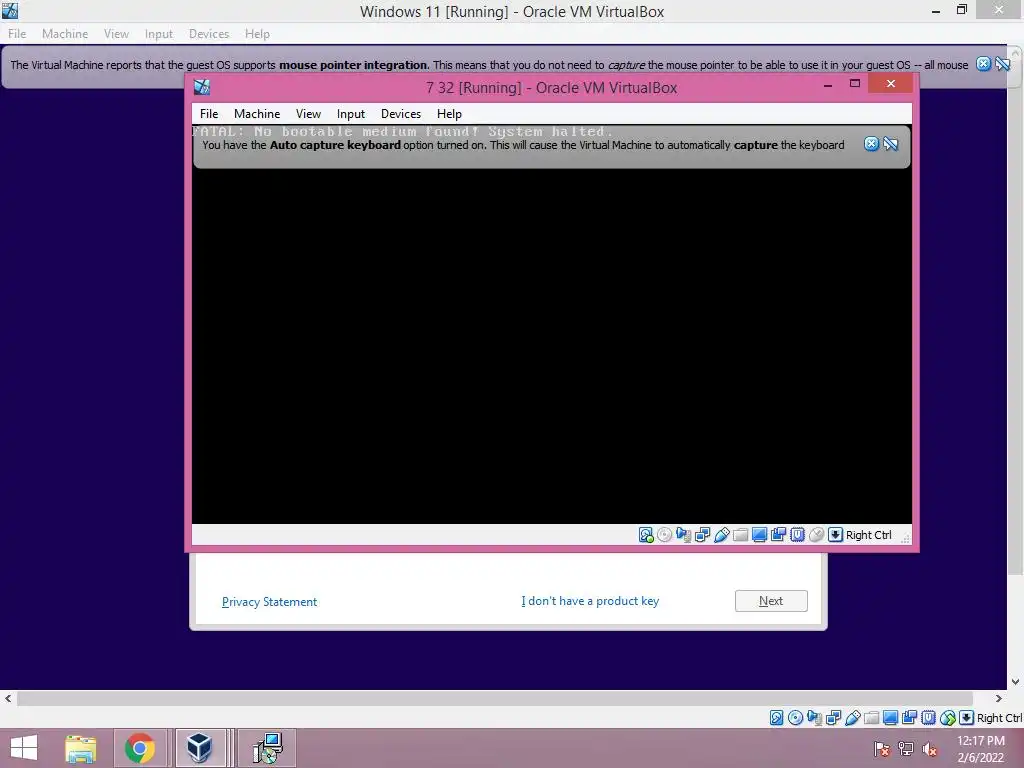
Task: Choose I don't have a product key
Action: click(x=590, y=601)
